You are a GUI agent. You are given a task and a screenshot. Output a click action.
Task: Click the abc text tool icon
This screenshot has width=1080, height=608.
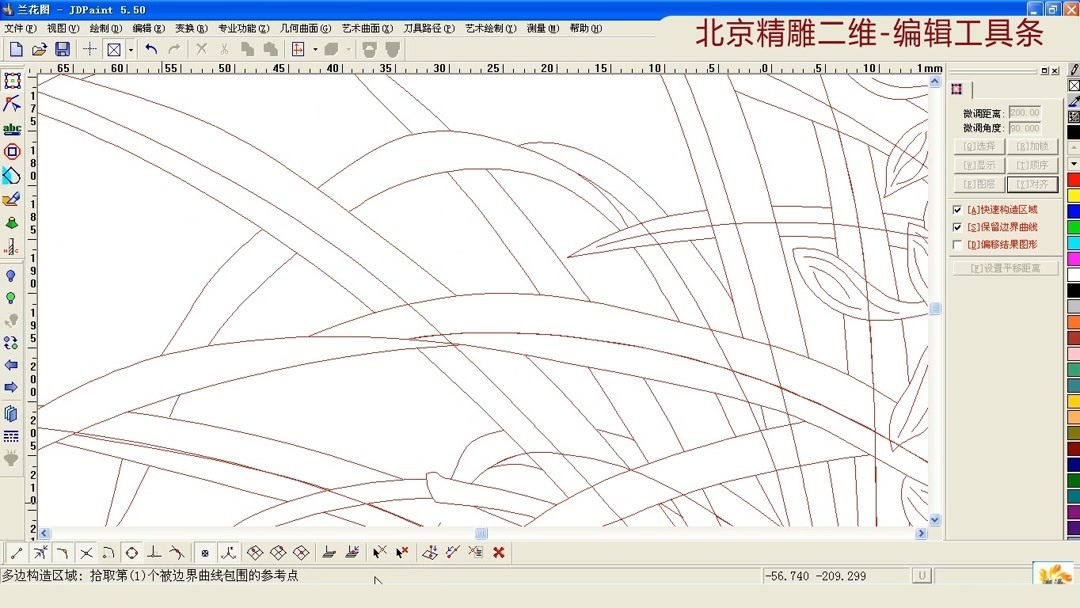tap(13, 129)
